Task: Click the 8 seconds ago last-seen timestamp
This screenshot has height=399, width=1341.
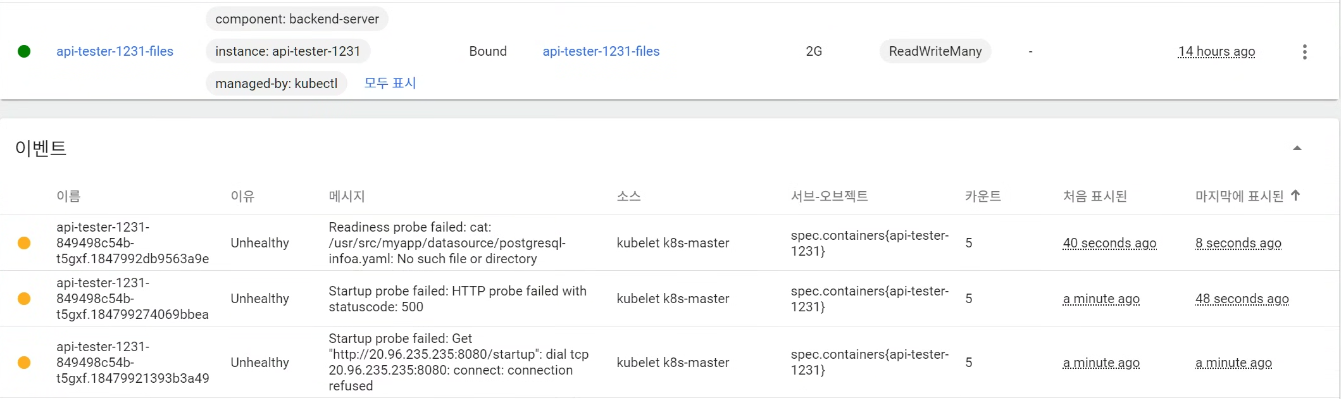Action: 1238,243
